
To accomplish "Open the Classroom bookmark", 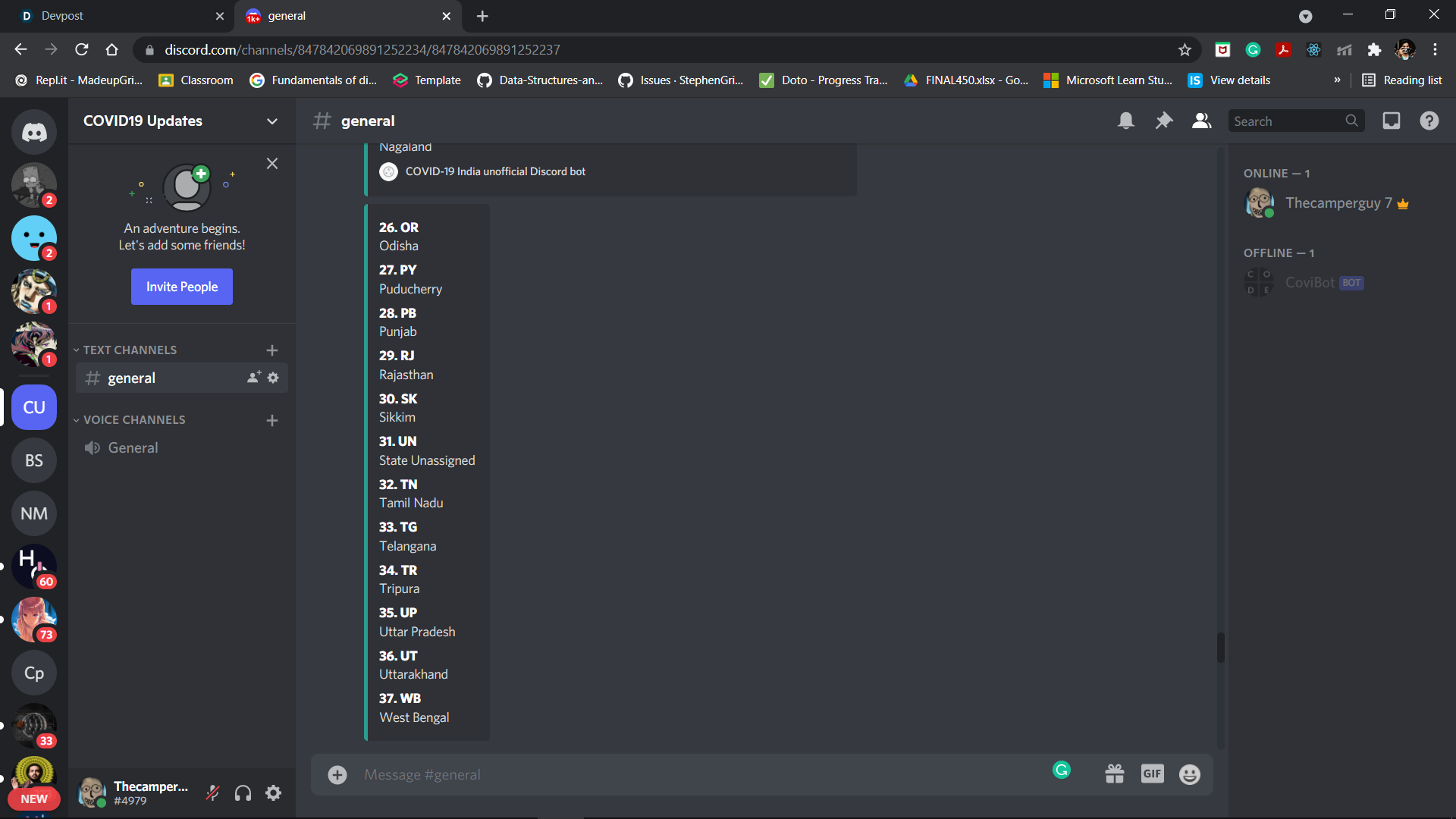I will point(196,80).
